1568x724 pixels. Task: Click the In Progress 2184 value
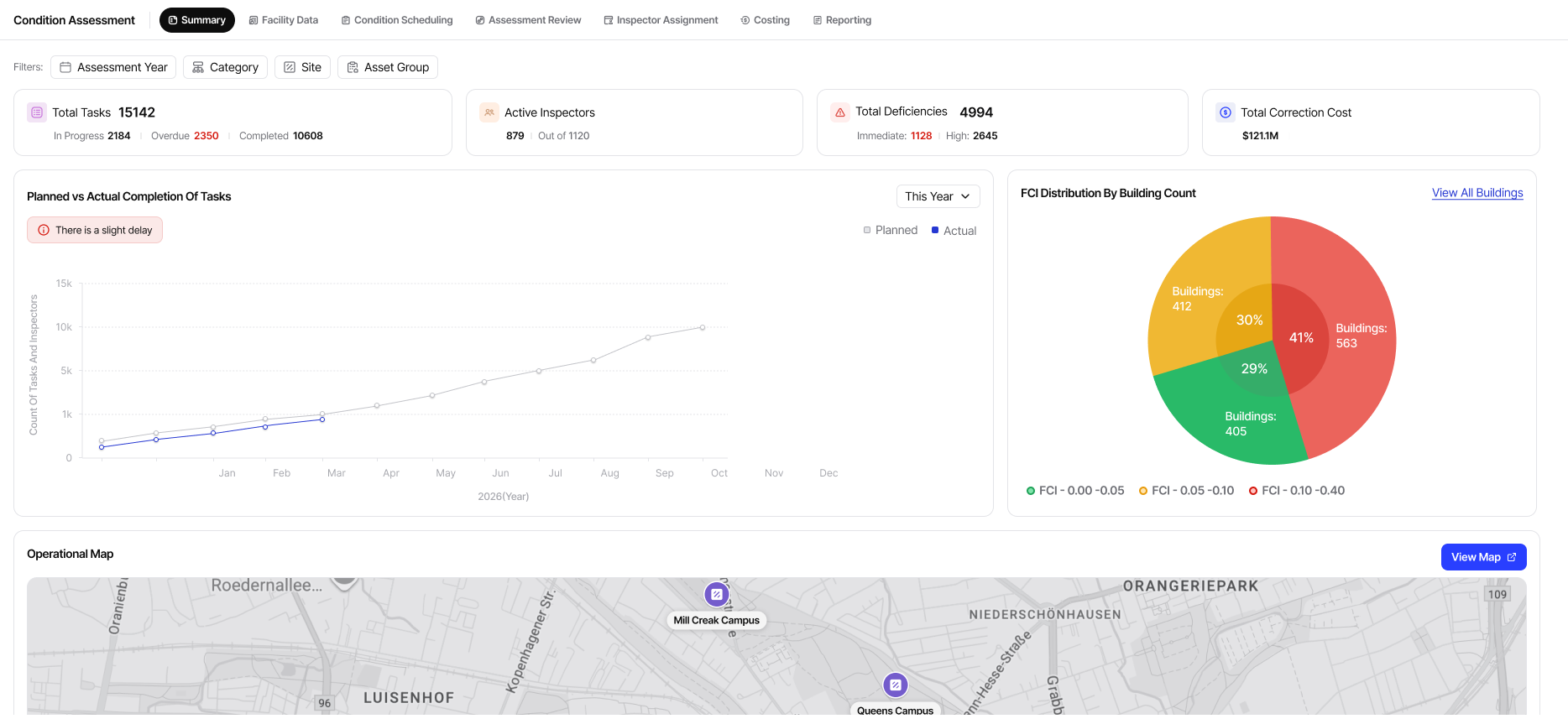point(119,136)
